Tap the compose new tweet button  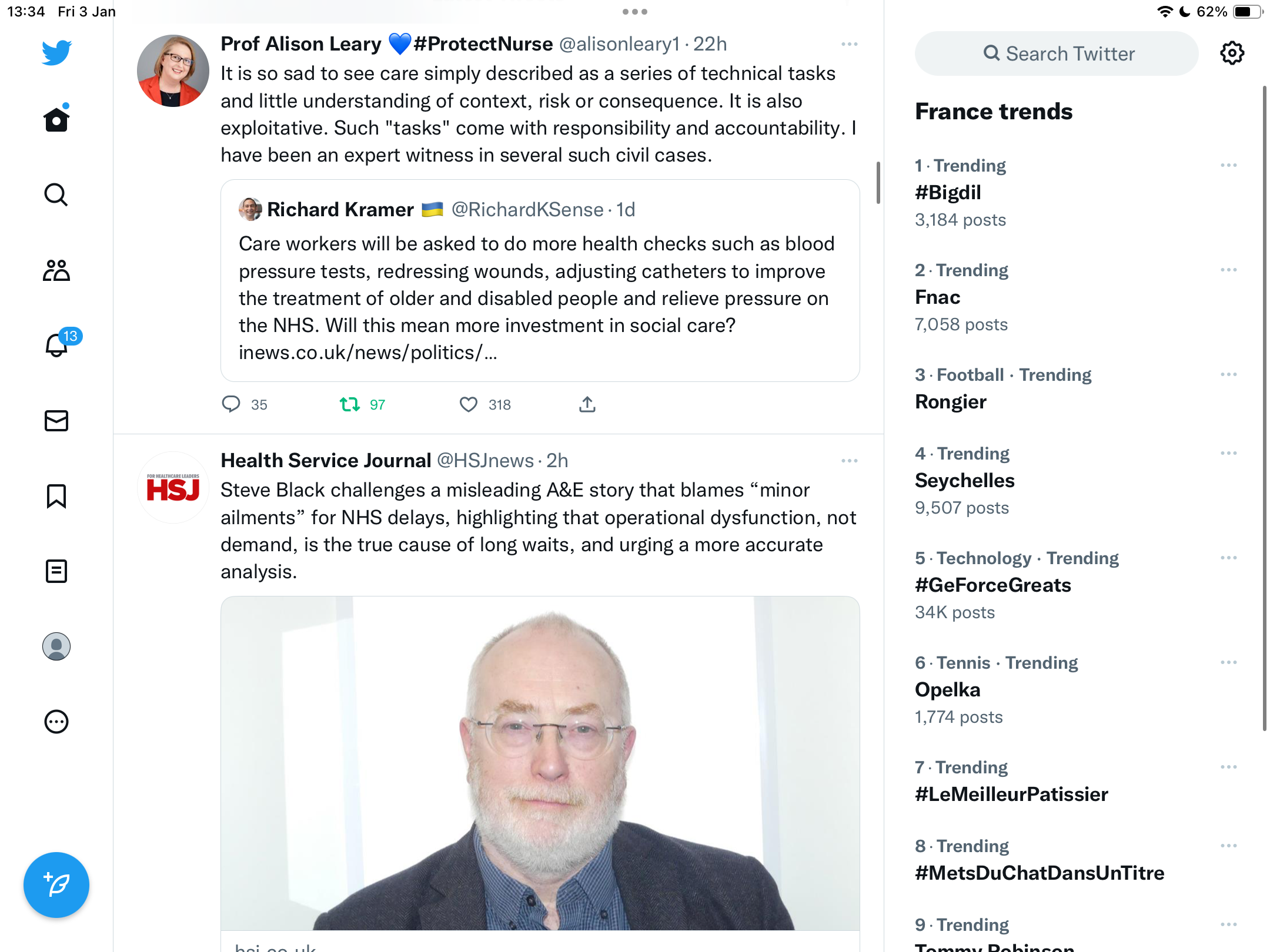[56, 885]
